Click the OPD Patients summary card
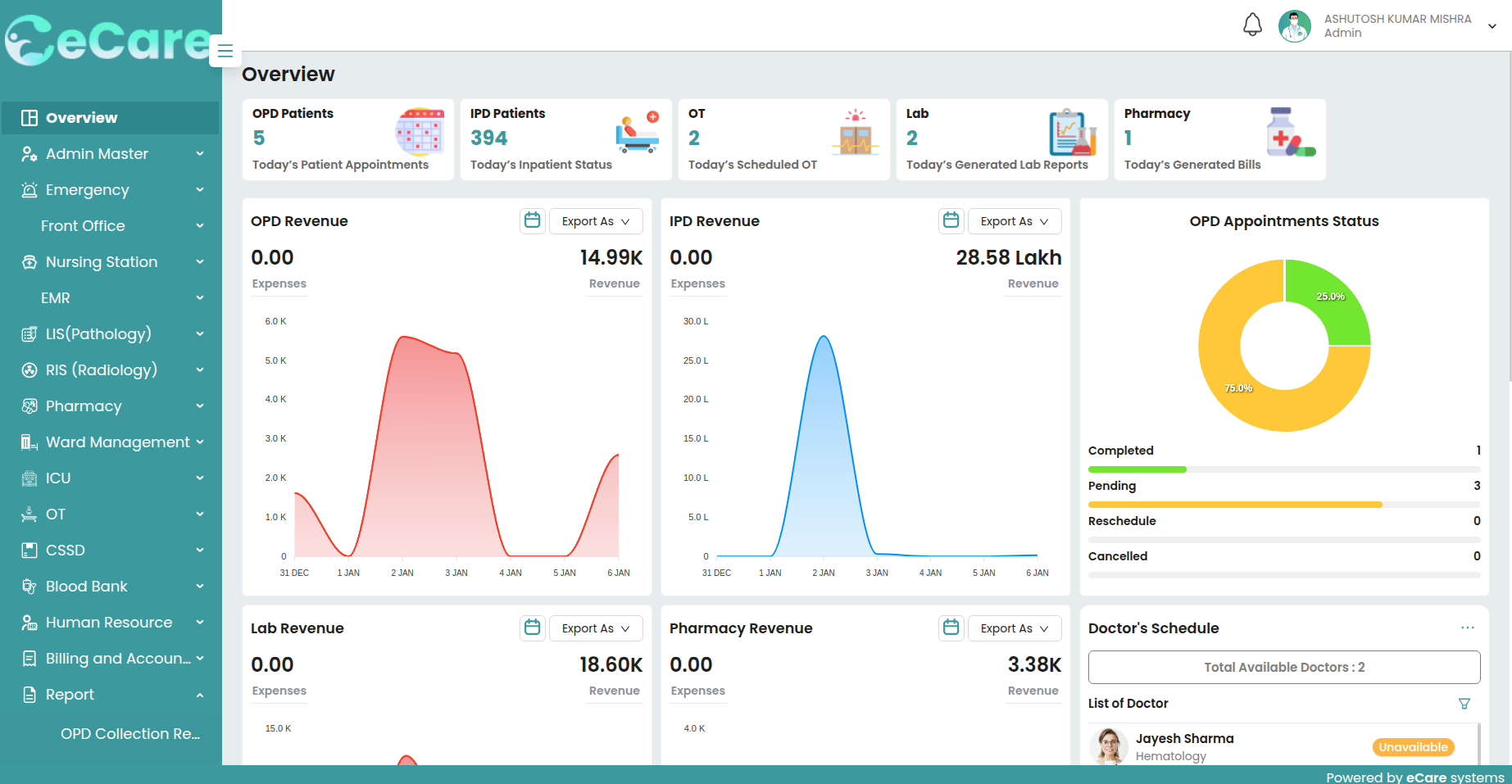Screen dimensions: 1512x784 click(347, 139)
